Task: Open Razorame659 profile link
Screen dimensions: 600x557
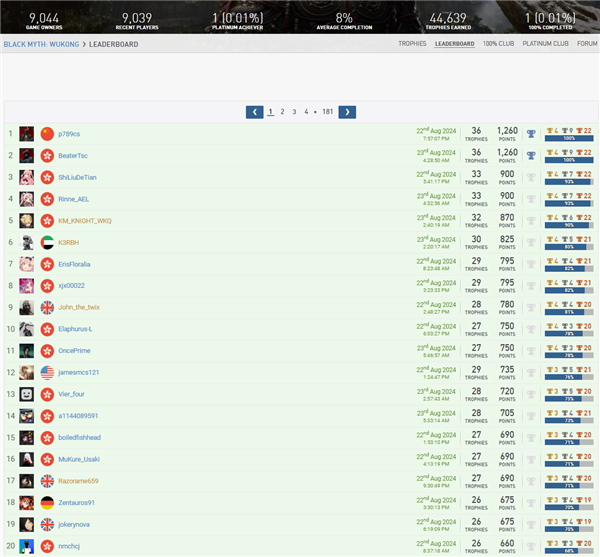Action: tap(78, 481)
